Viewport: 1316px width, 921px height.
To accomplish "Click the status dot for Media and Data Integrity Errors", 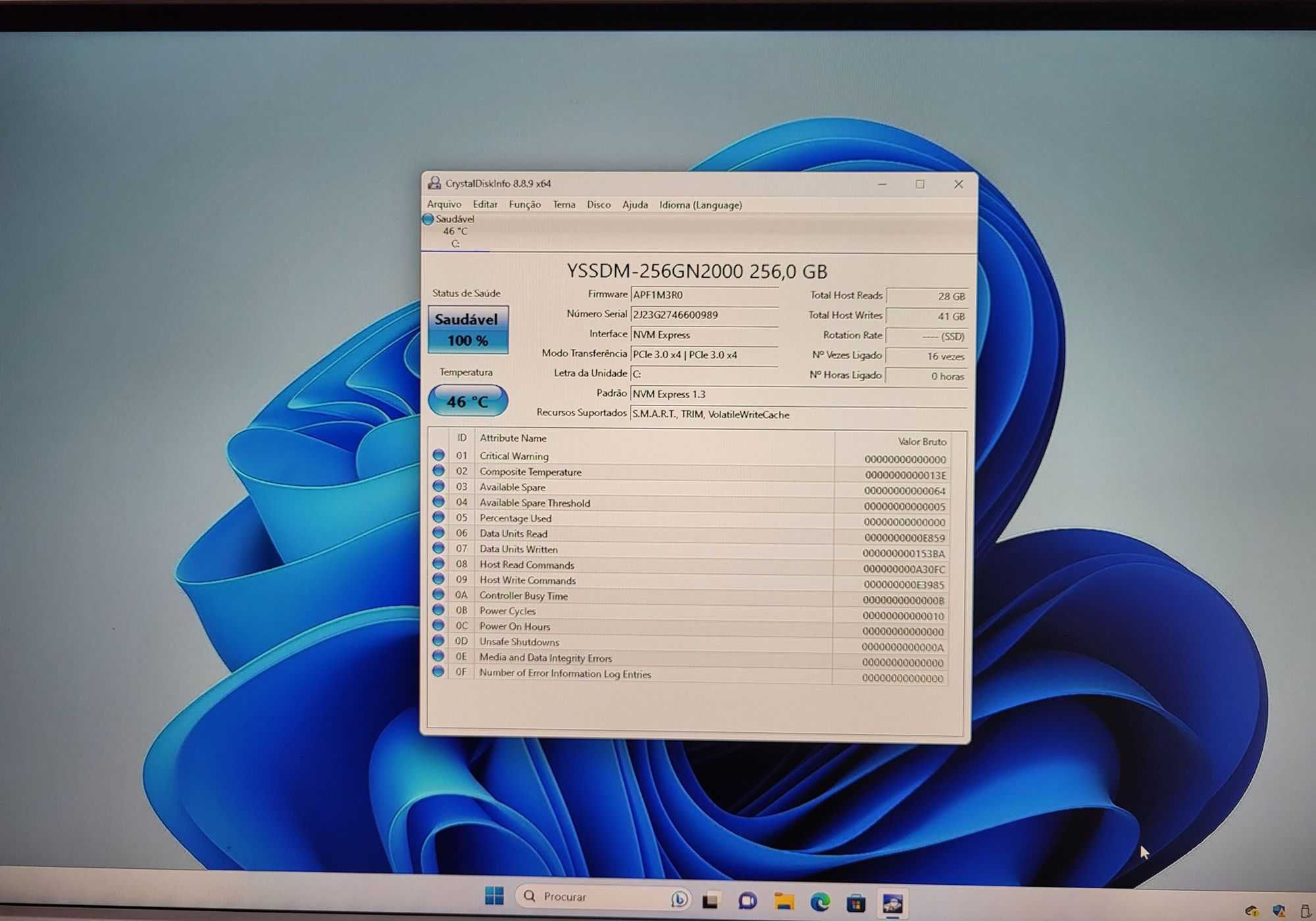I will click(438, 656).
